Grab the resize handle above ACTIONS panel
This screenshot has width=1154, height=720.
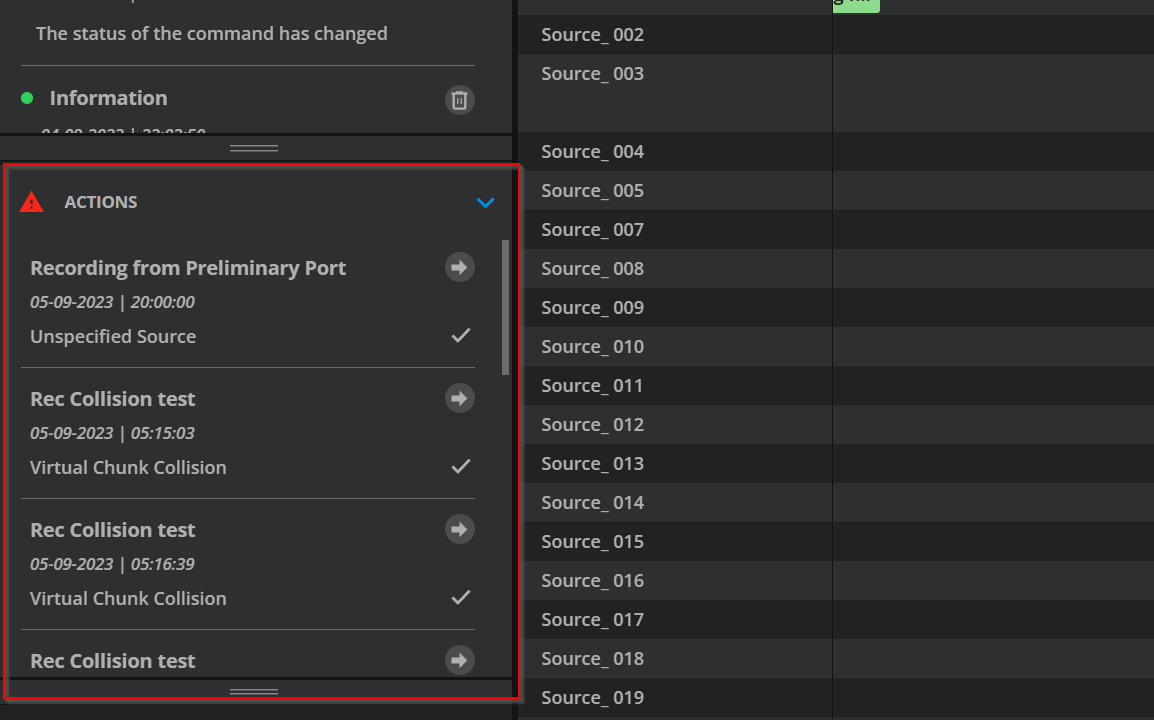pyautogui.click(x=254, y=148)
